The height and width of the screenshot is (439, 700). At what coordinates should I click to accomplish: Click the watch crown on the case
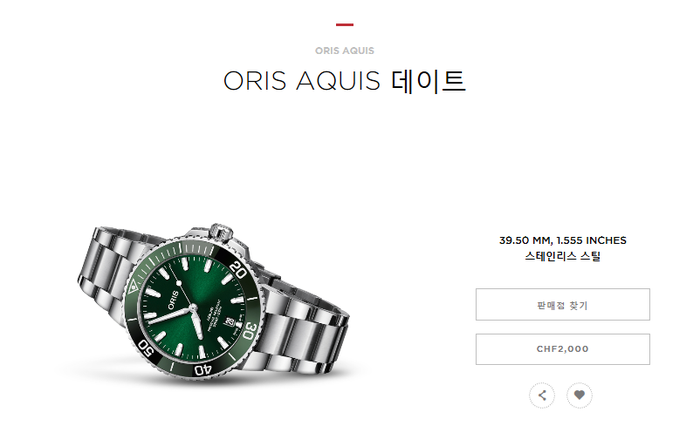click(x=221, y=232)
